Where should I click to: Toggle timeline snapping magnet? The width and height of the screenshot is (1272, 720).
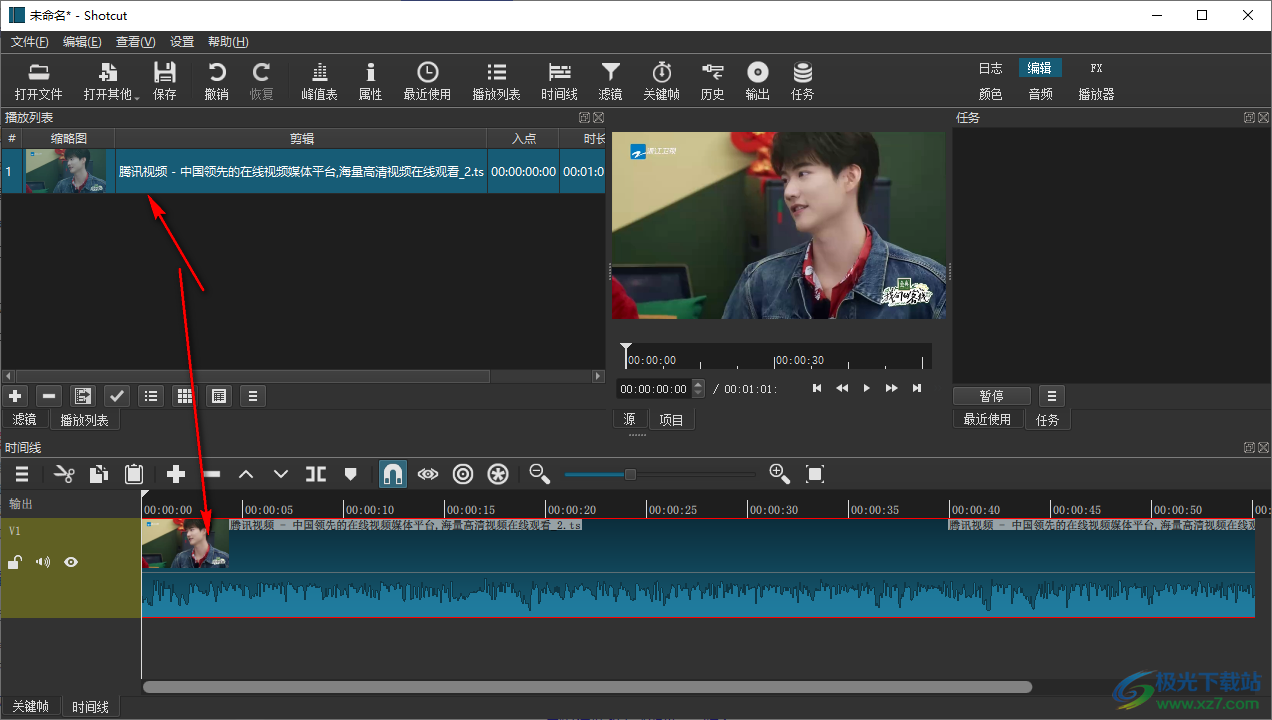coord(393,474)
